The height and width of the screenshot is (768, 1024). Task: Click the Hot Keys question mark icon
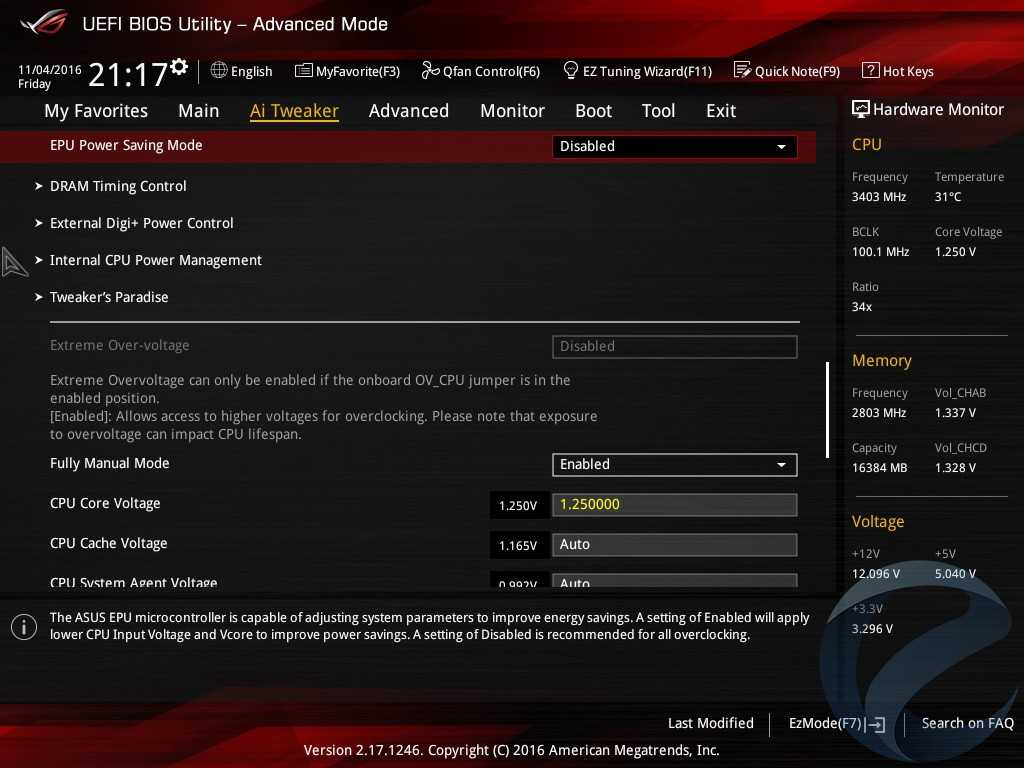tap(870, 70)
